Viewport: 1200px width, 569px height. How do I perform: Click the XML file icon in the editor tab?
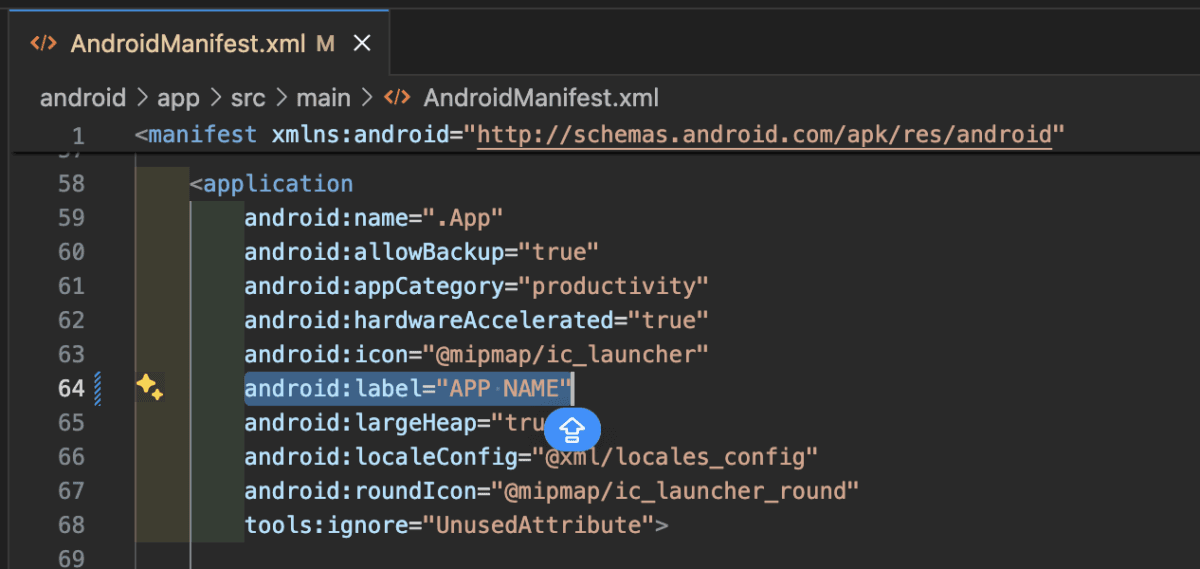(43, 43)
